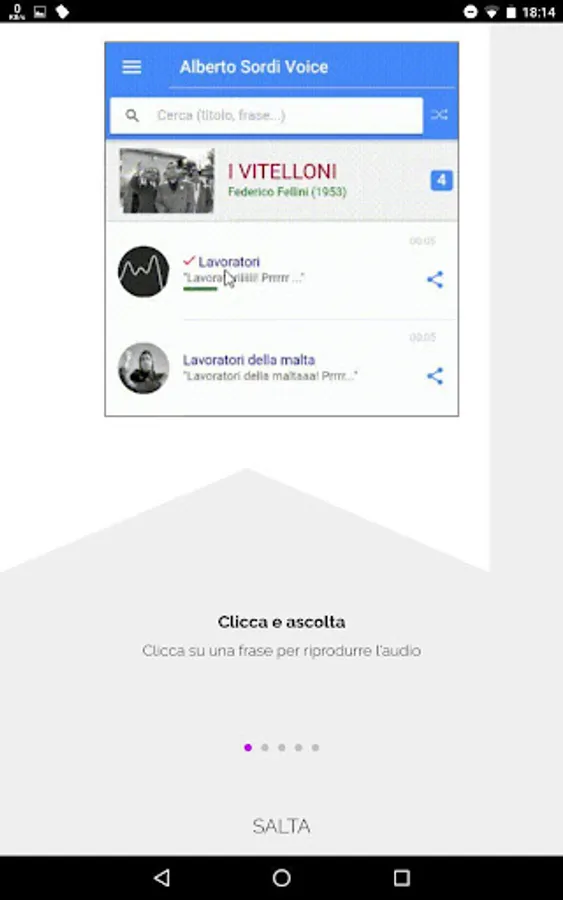The image size is (563, 900).
Task: Jump to the third page indicator dot
Action: coord(282,747)
